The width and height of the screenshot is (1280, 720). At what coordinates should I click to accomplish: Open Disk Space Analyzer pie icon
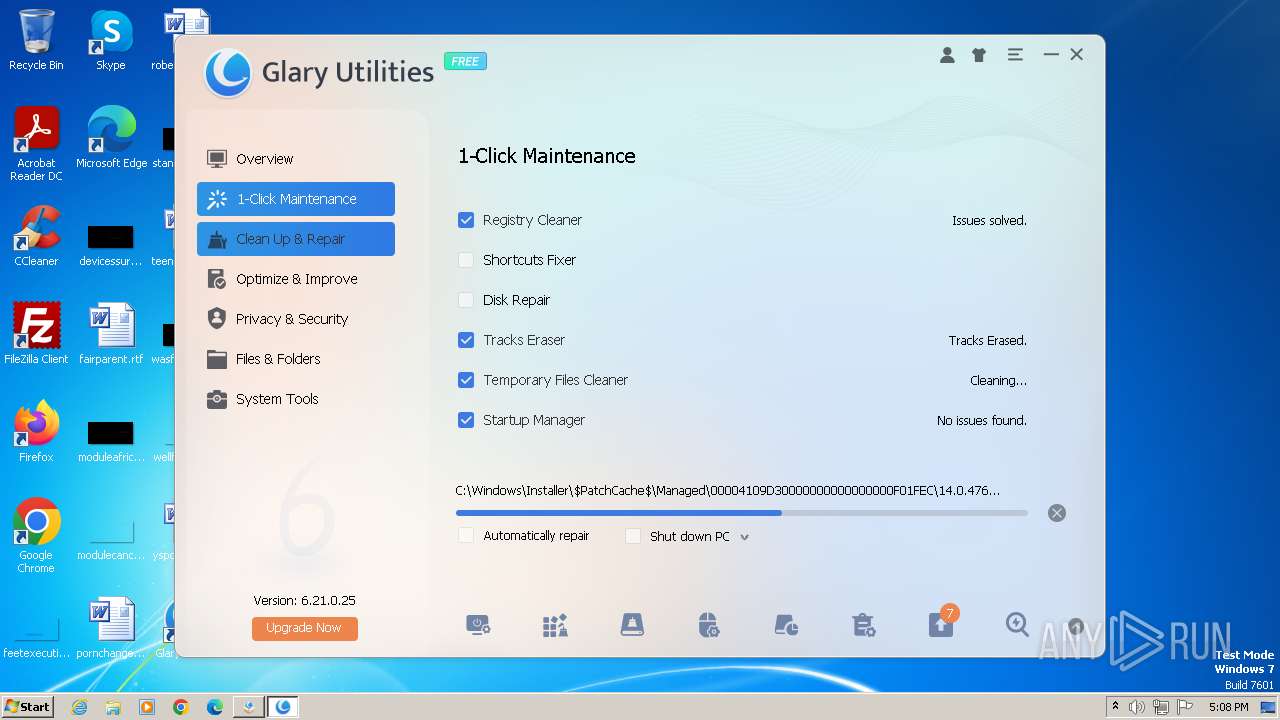click(786, 626)
